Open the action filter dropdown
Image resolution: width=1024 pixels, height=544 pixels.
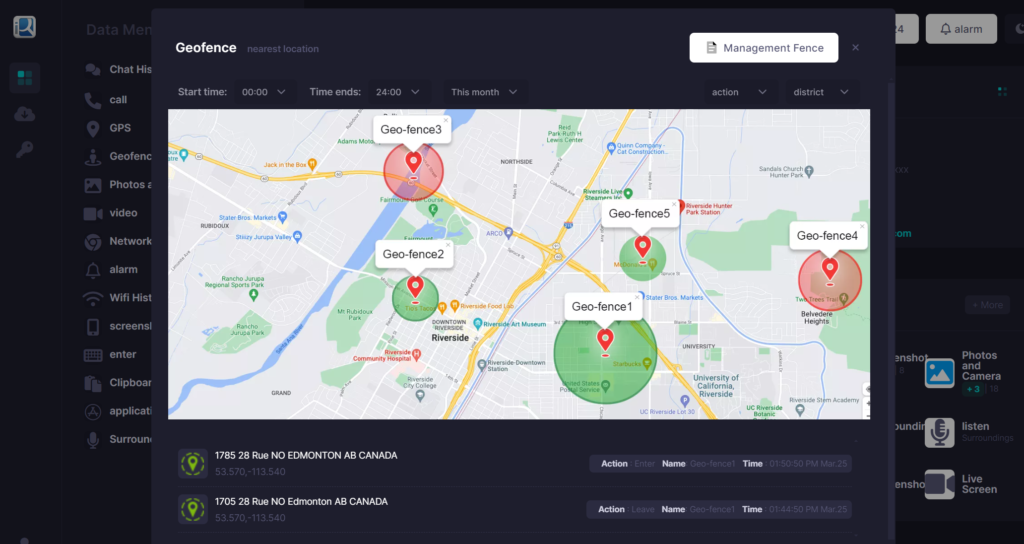click(x=739, y=92)
